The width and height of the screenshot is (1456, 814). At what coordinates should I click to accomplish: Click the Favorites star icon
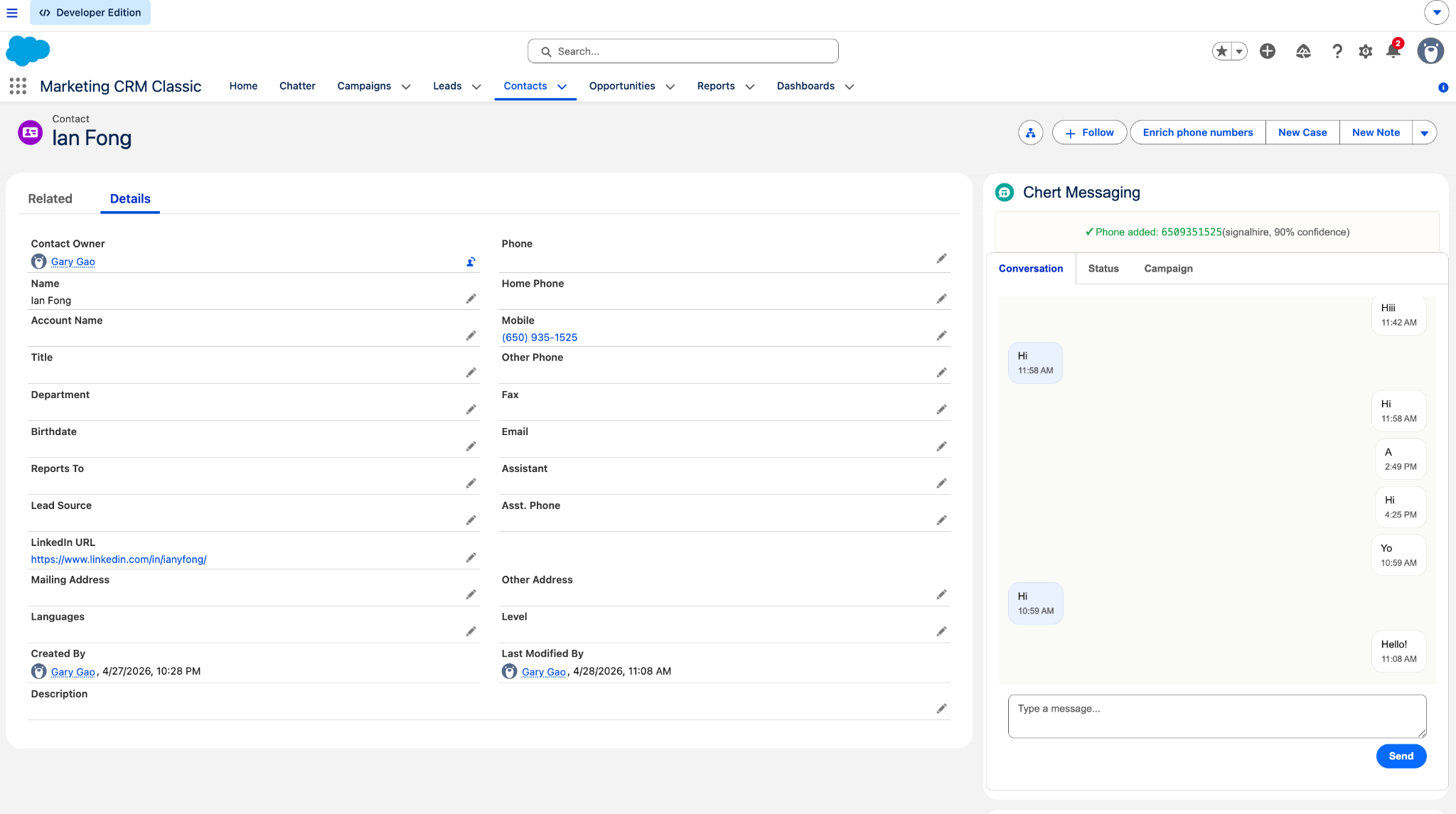1222,51
